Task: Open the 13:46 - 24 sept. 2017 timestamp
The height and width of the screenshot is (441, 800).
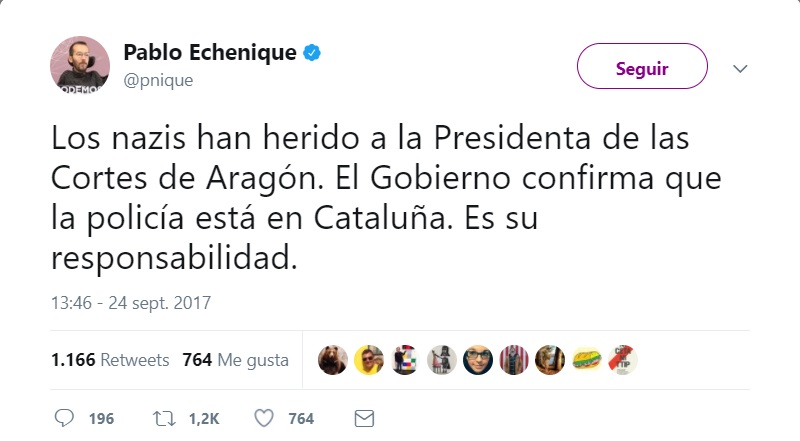Action: click(x=131, y=301)
